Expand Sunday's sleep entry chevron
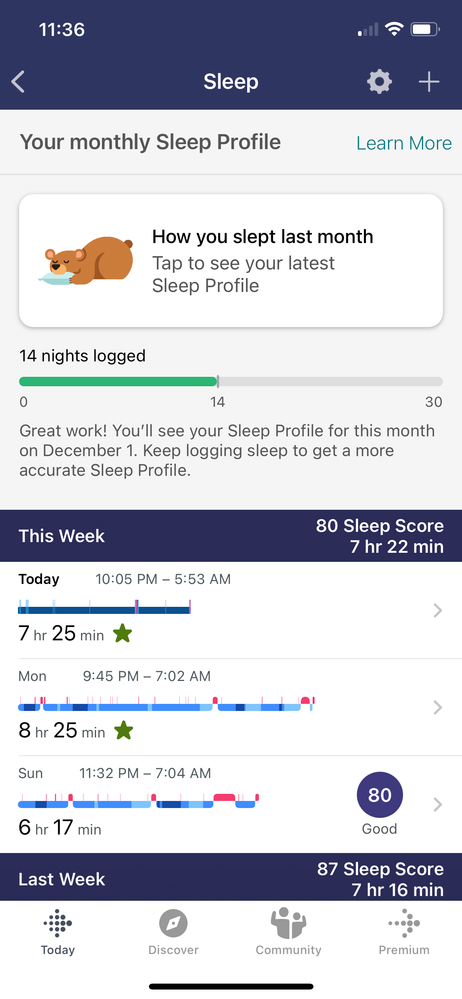 pyautogui.click(x=437, y=804)
